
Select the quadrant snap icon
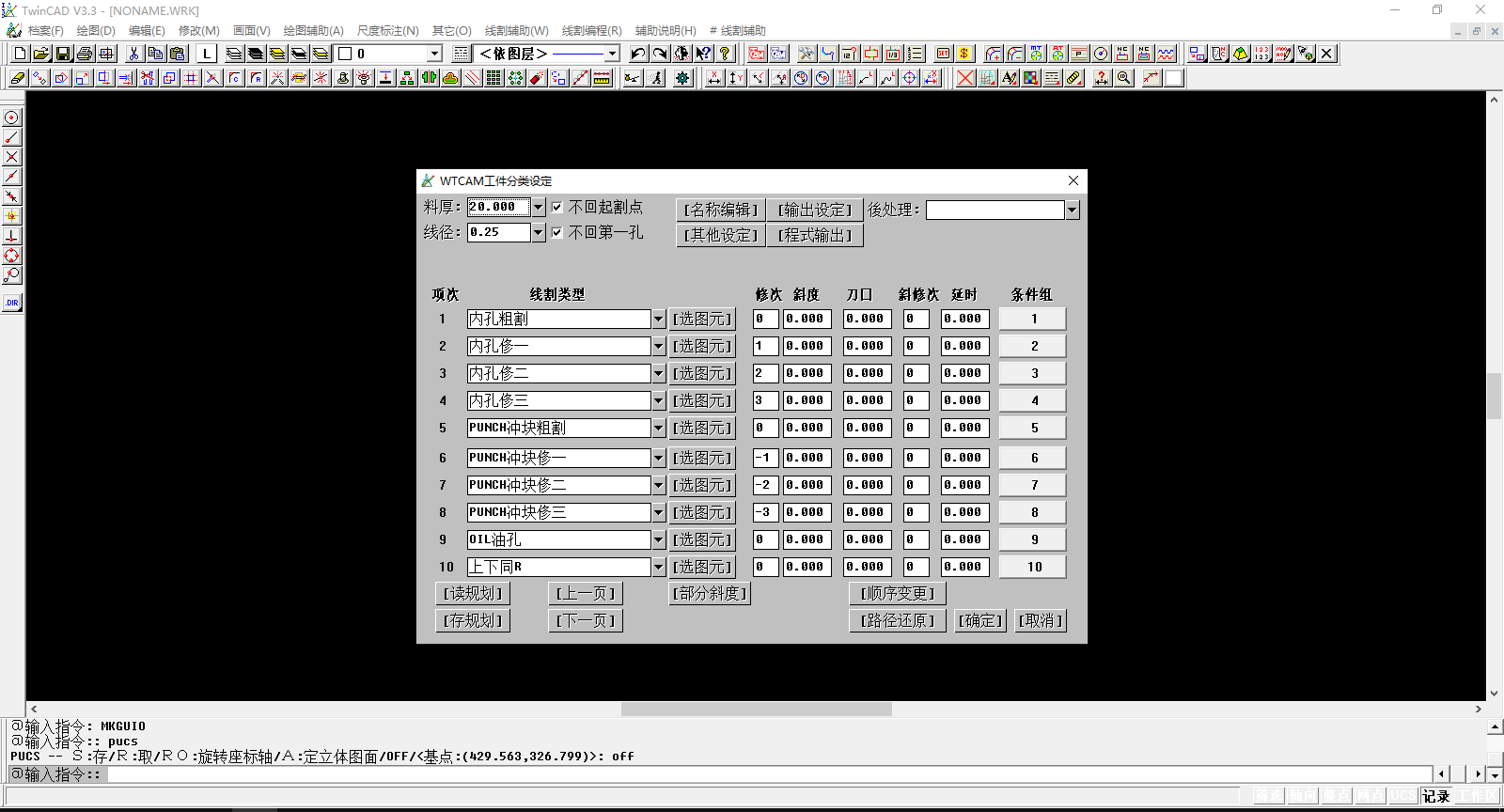(11, 256)
